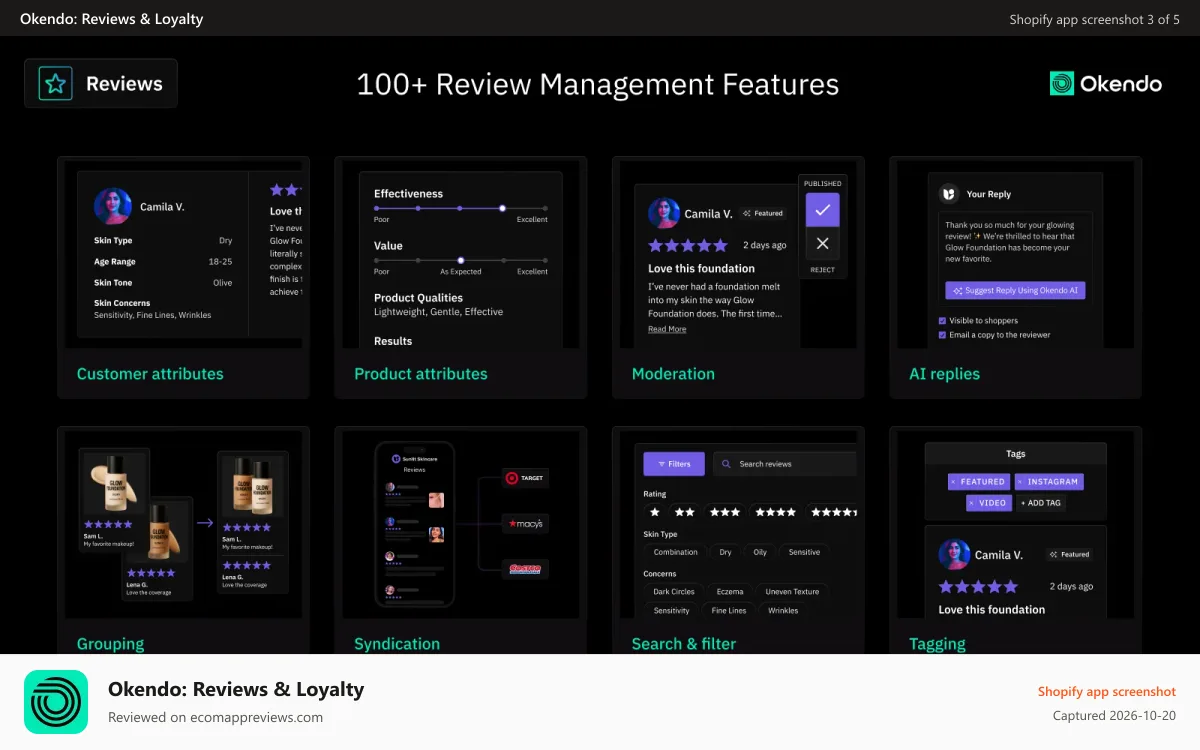
Task: Adjust the Effectiveness rating slider
Action: 461,208
